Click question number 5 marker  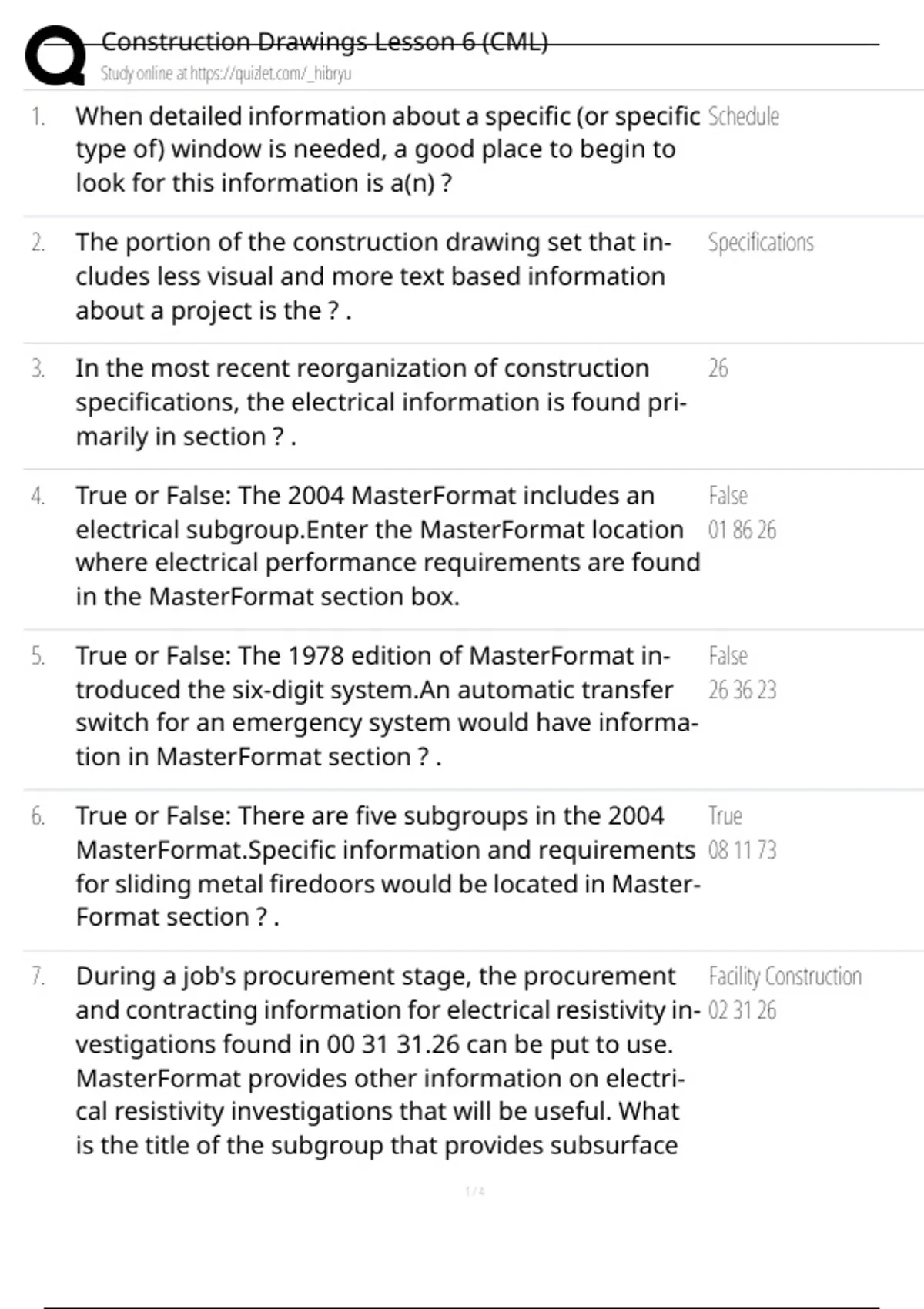(x=38, y=656)
